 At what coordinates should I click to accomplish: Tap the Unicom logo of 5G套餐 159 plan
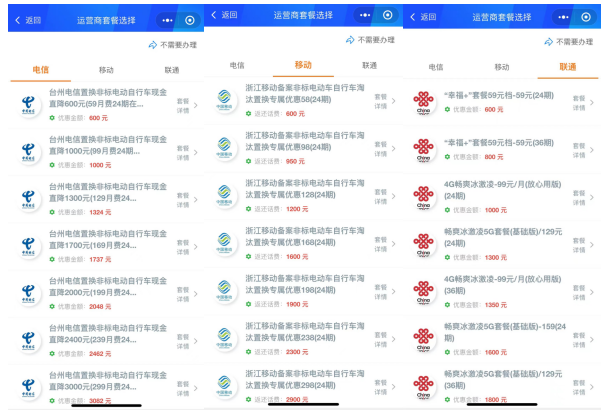pos(423,340)
